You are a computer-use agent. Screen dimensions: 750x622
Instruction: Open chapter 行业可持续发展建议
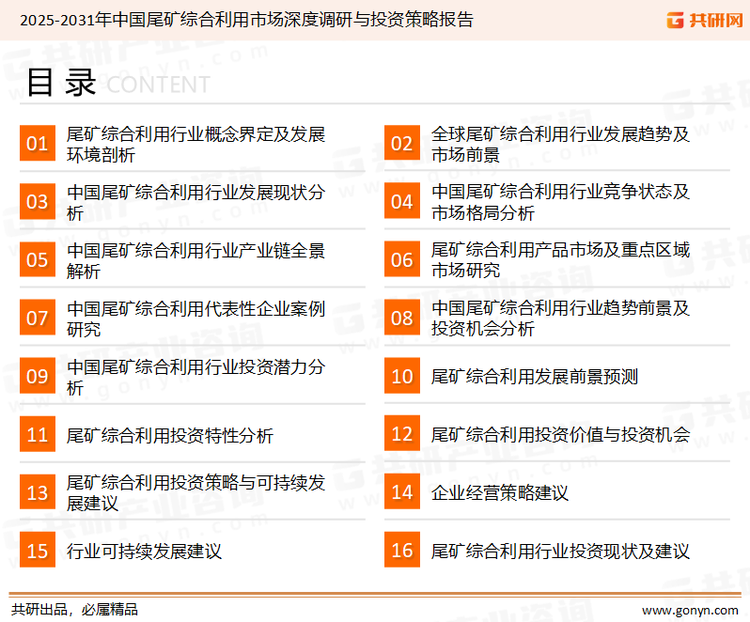[x=144, y=551]
